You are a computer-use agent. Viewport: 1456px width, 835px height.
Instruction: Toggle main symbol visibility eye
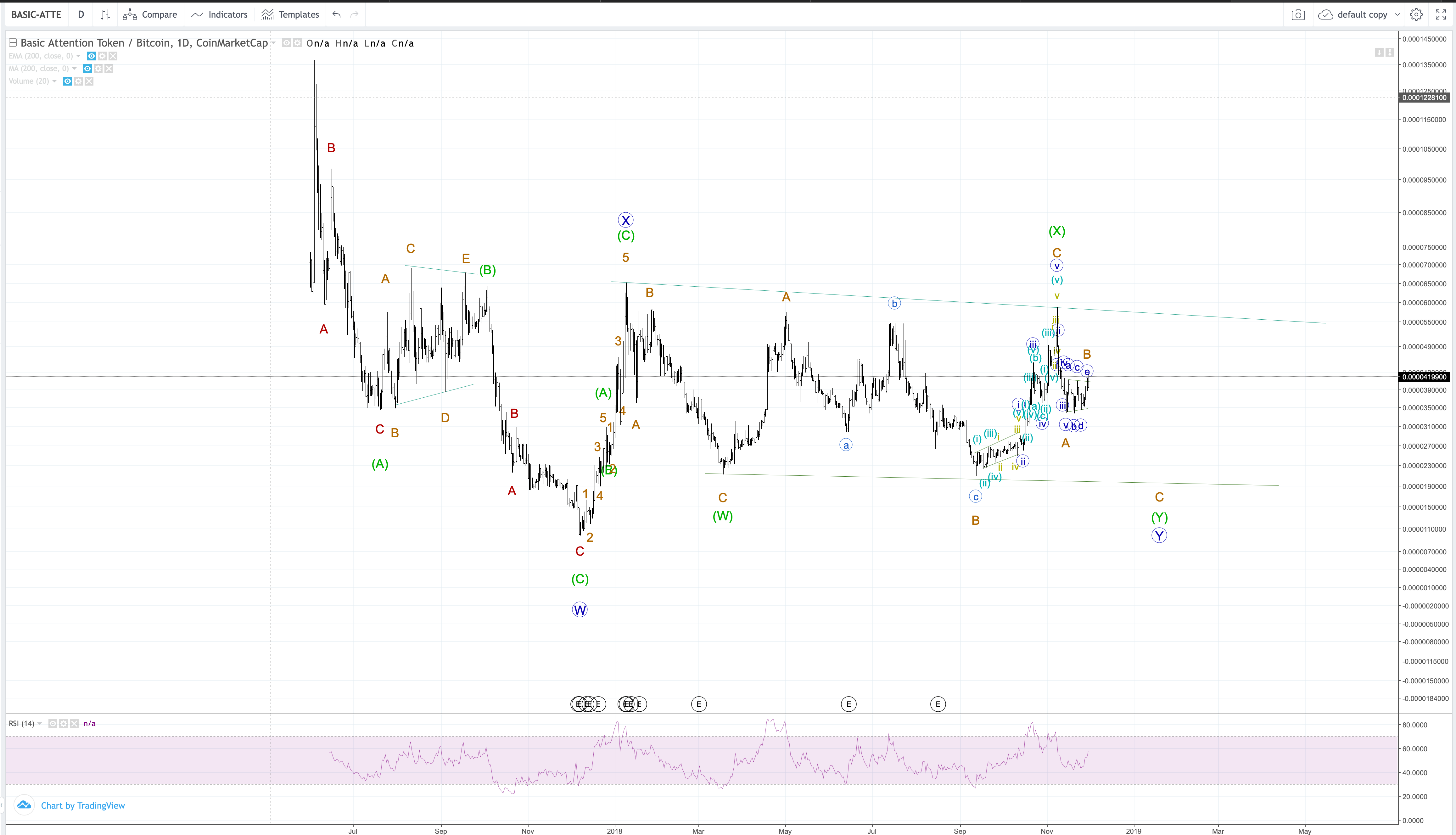pyautogui.click(x=286, y=43)
